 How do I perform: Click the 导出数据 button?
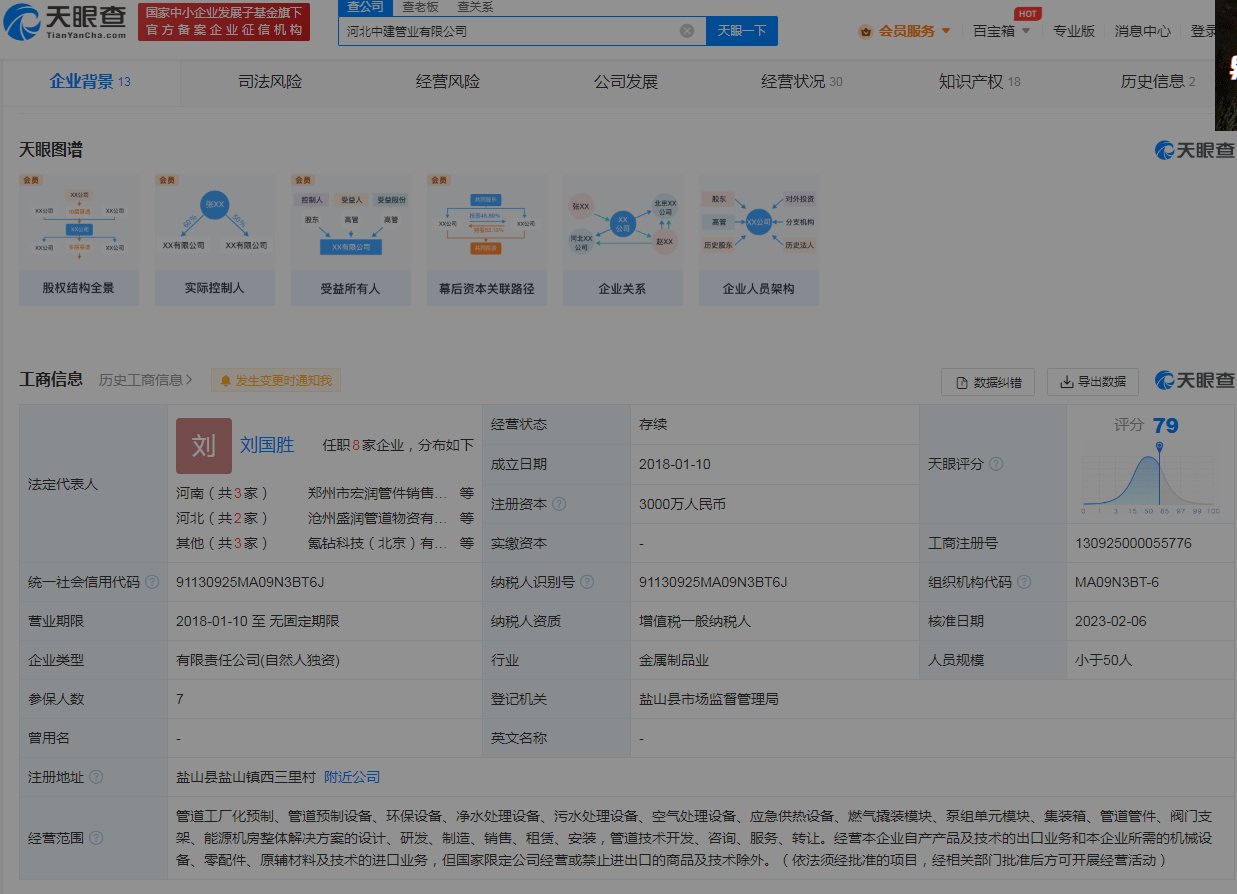[1093, 382]
